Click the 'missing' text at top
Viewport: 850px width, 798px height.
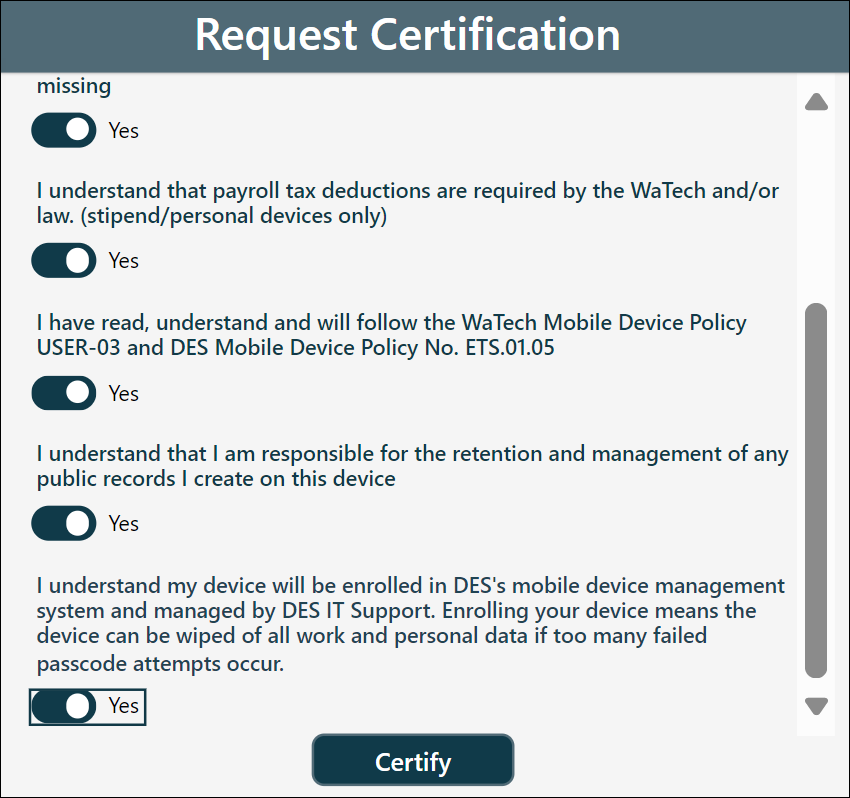pyautogui.click(x=74, y=86)
